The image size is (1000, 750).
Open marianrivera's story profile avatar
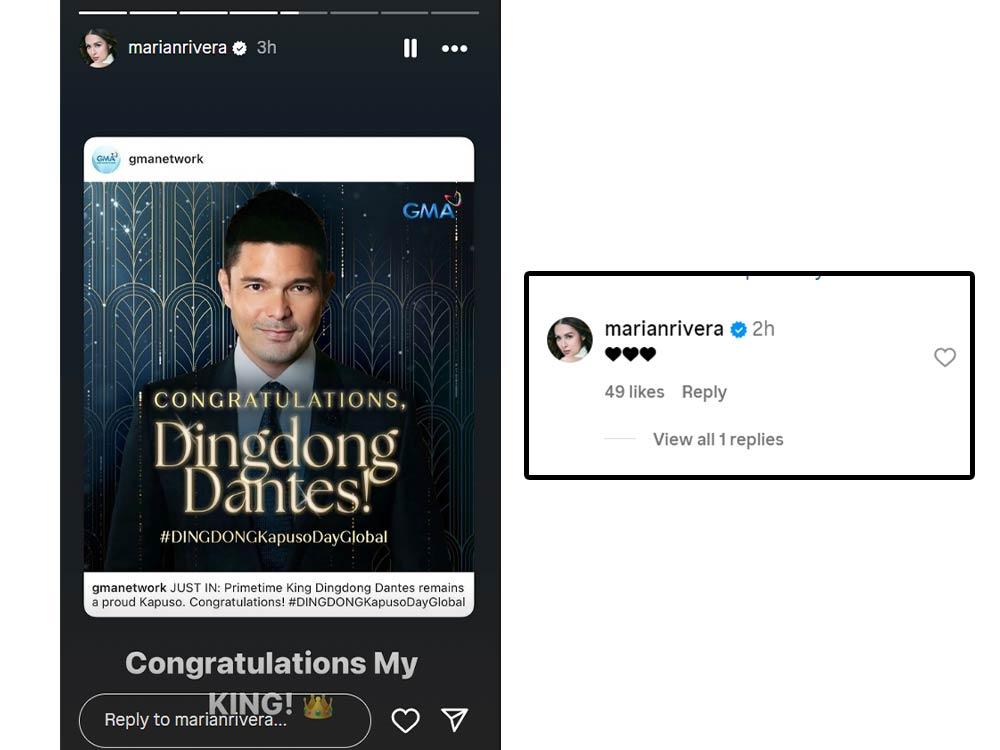pos(99,48)
